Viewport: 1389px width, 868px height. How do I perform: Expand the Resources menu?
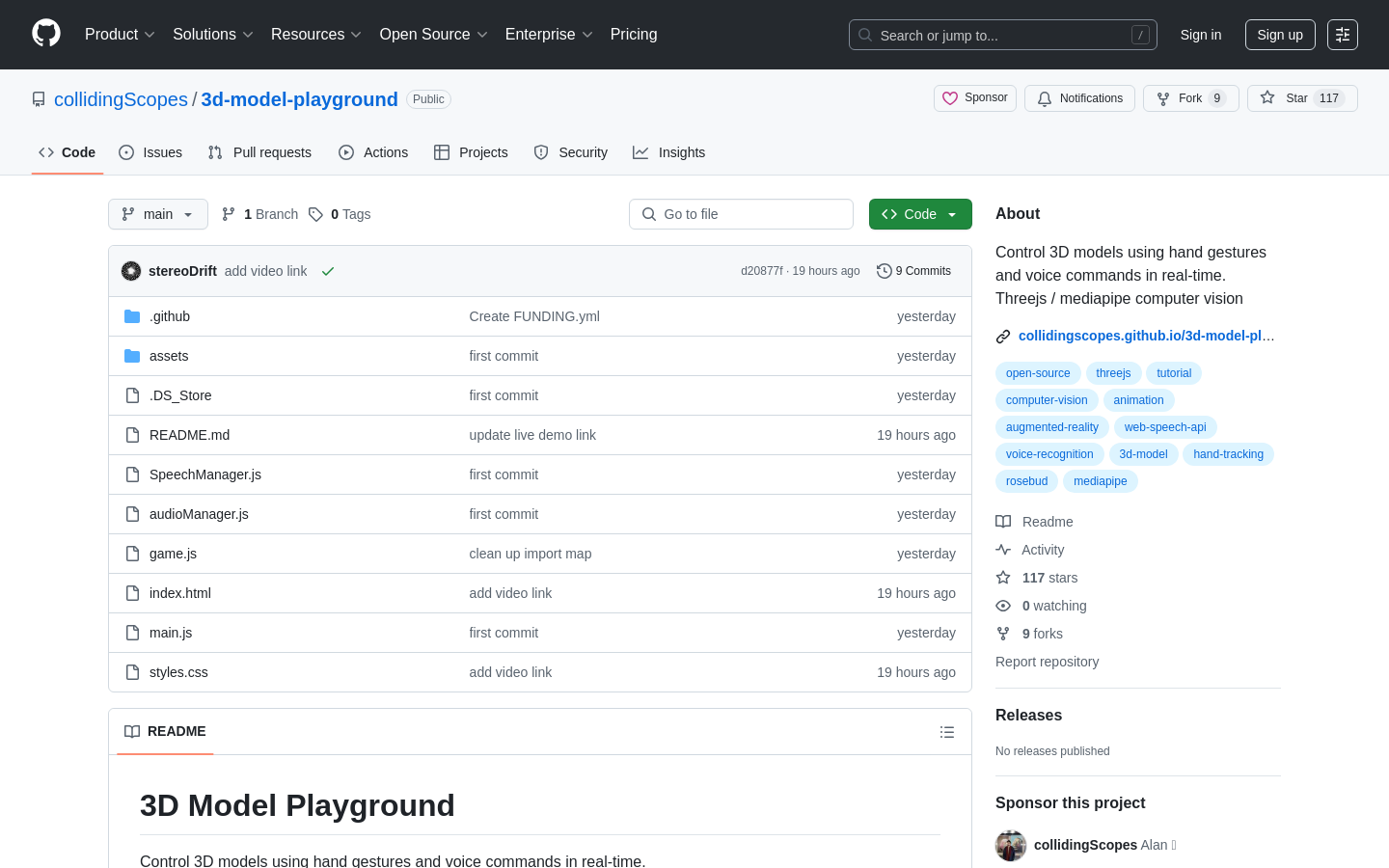coord(316,35)
